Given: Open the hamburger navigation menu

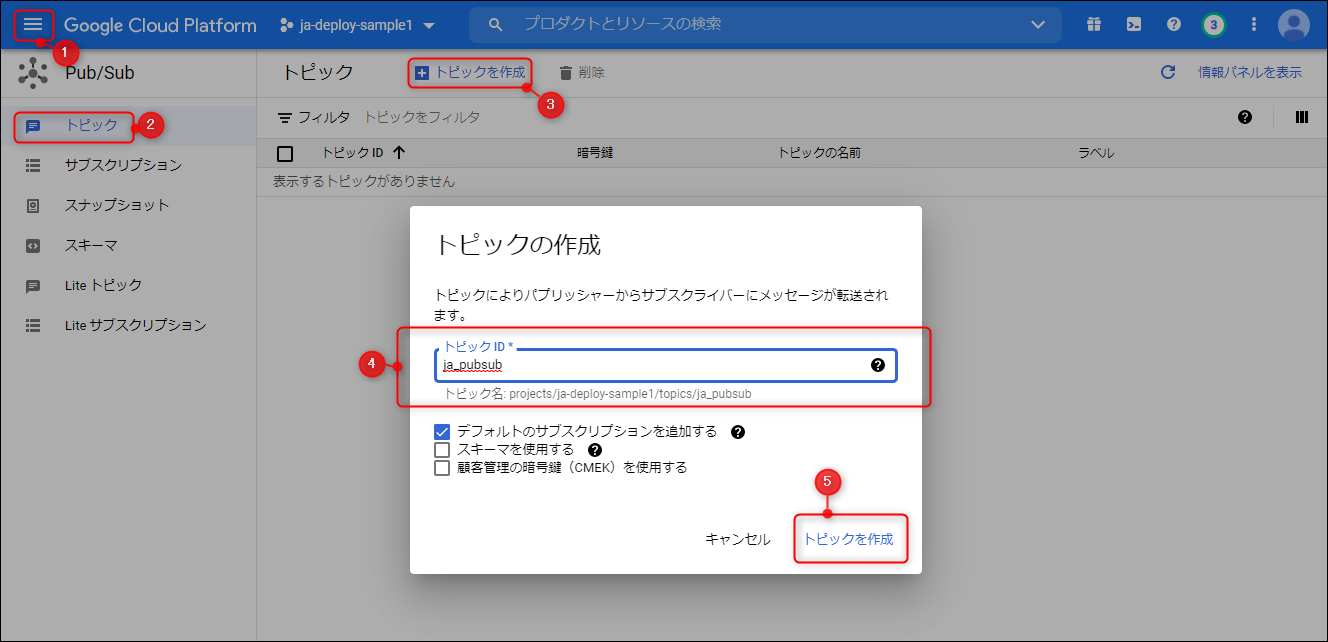Looking at the screenshot, I should tap(33, 25).
